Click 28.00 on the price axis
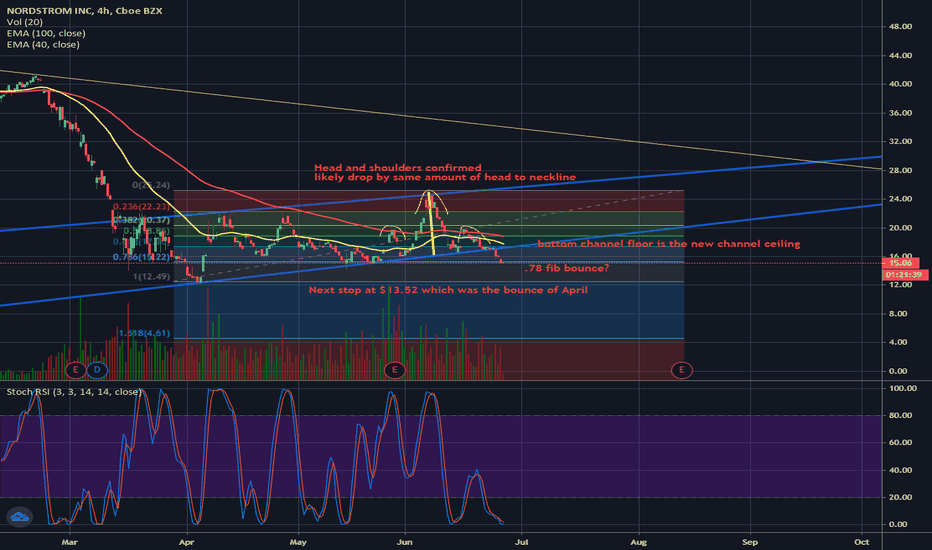The image size is (932, 550). click(x=900, y=170)
